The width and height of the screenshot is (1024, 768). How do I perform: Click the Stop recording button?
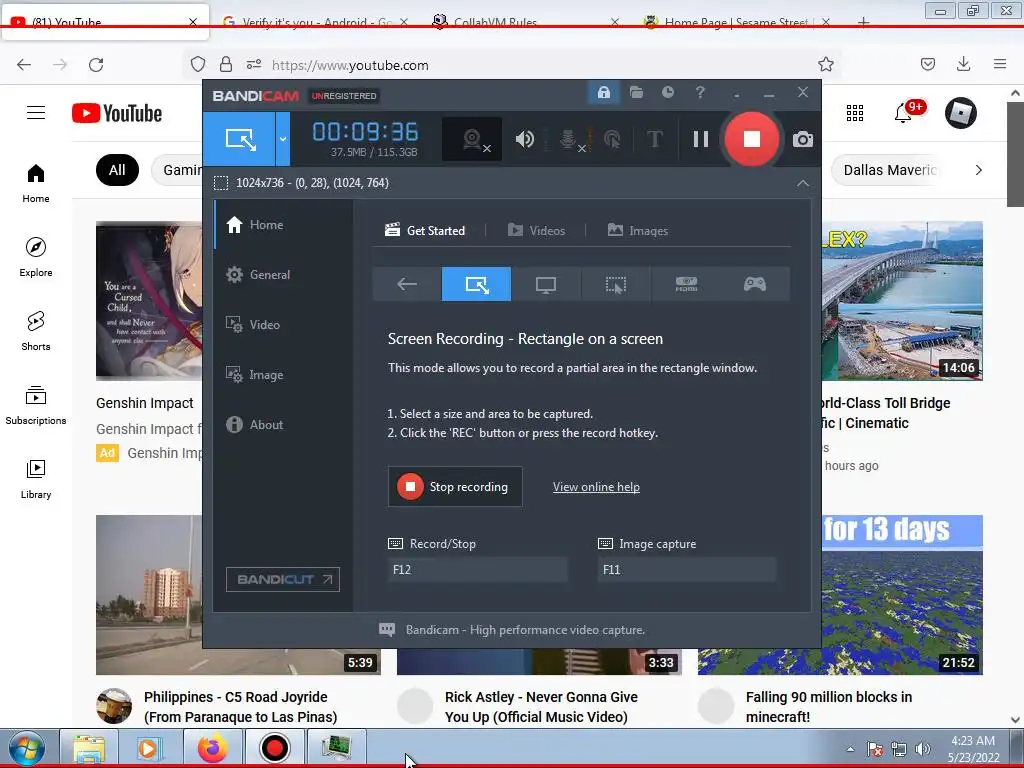click(x=455, y=487)
